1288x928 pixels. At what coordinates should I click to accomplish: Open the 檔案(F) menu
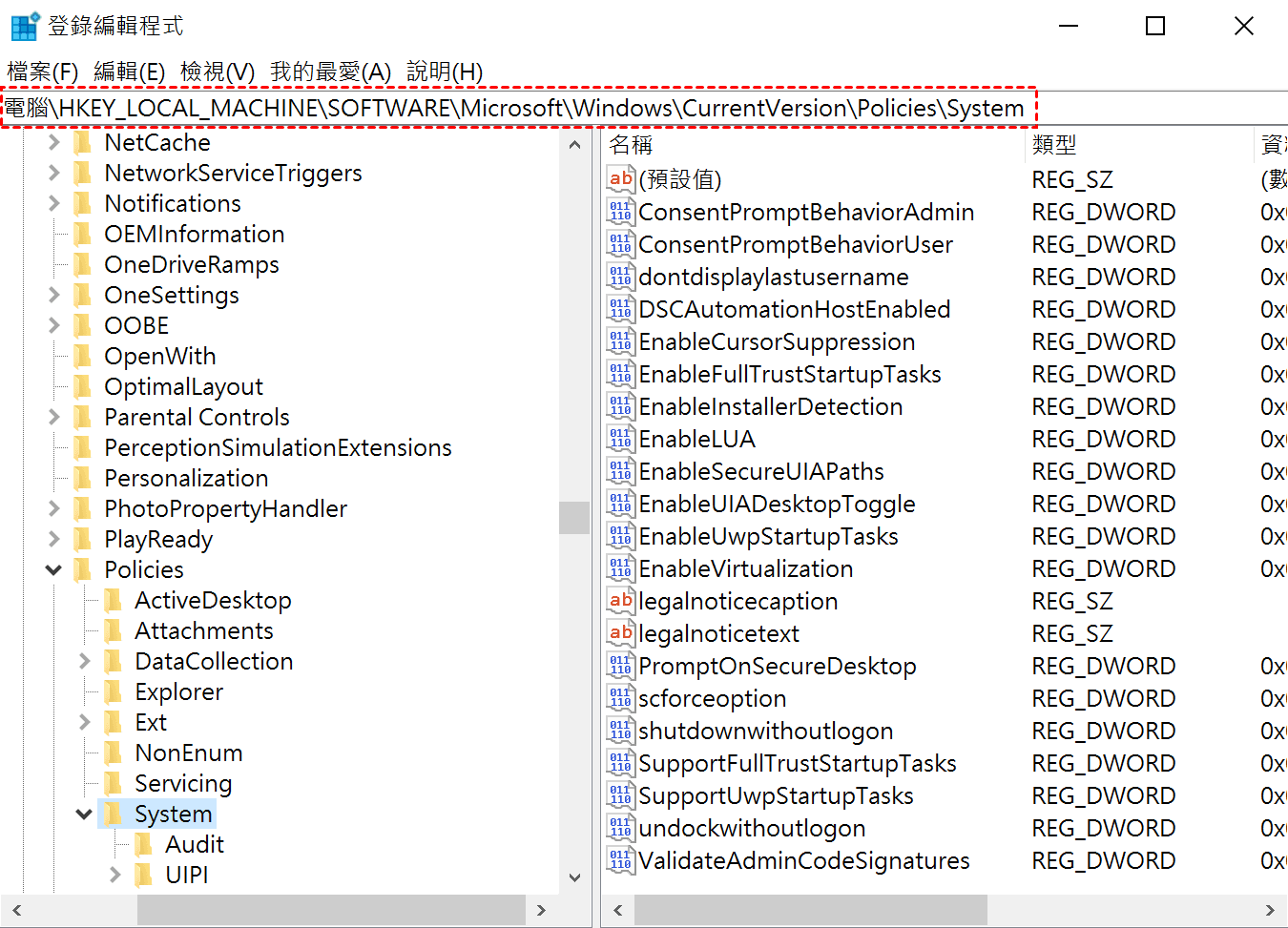[43, 72]
